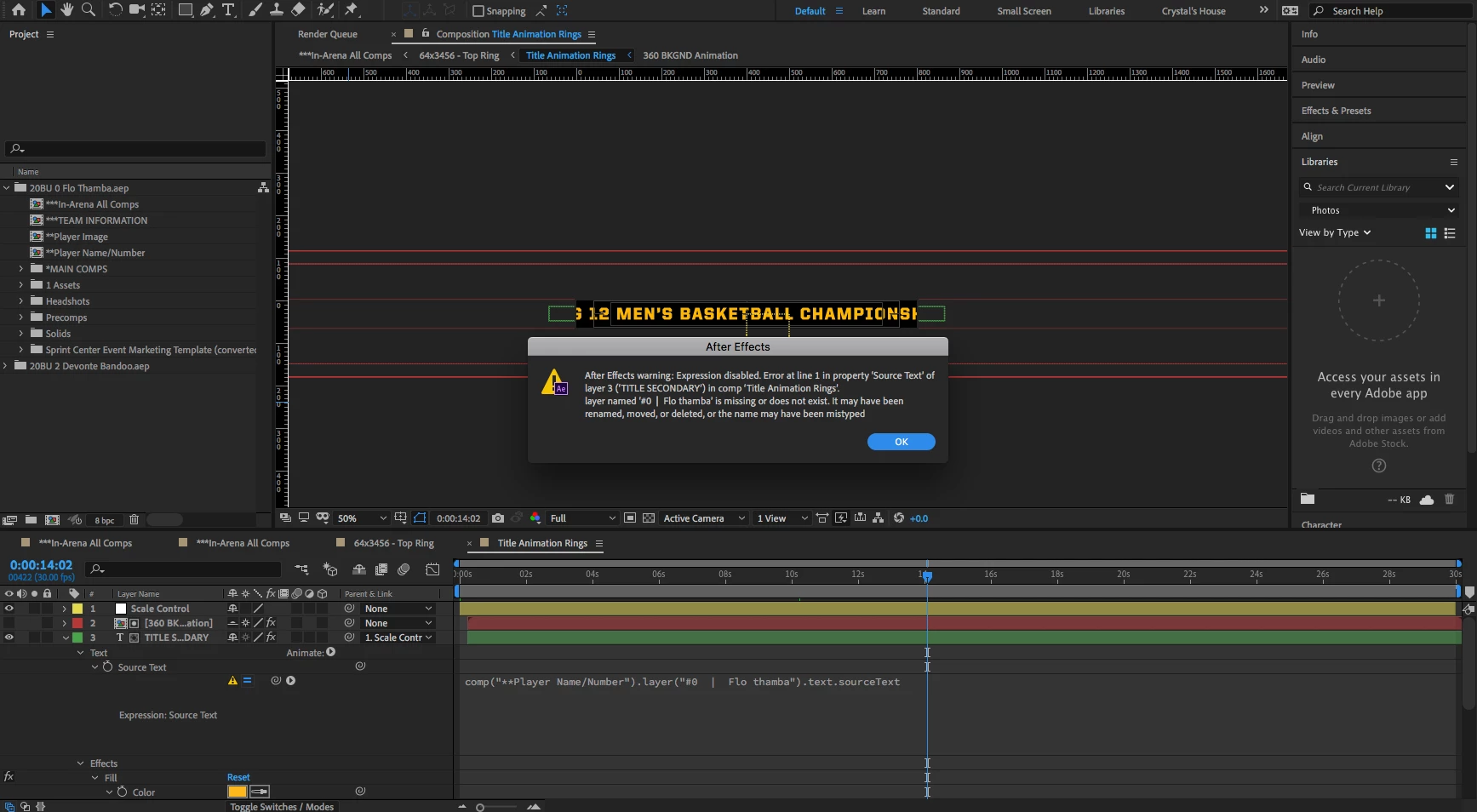Click the 8 bpc color depth button
1477x812 pixels.
tap(105, 520)
